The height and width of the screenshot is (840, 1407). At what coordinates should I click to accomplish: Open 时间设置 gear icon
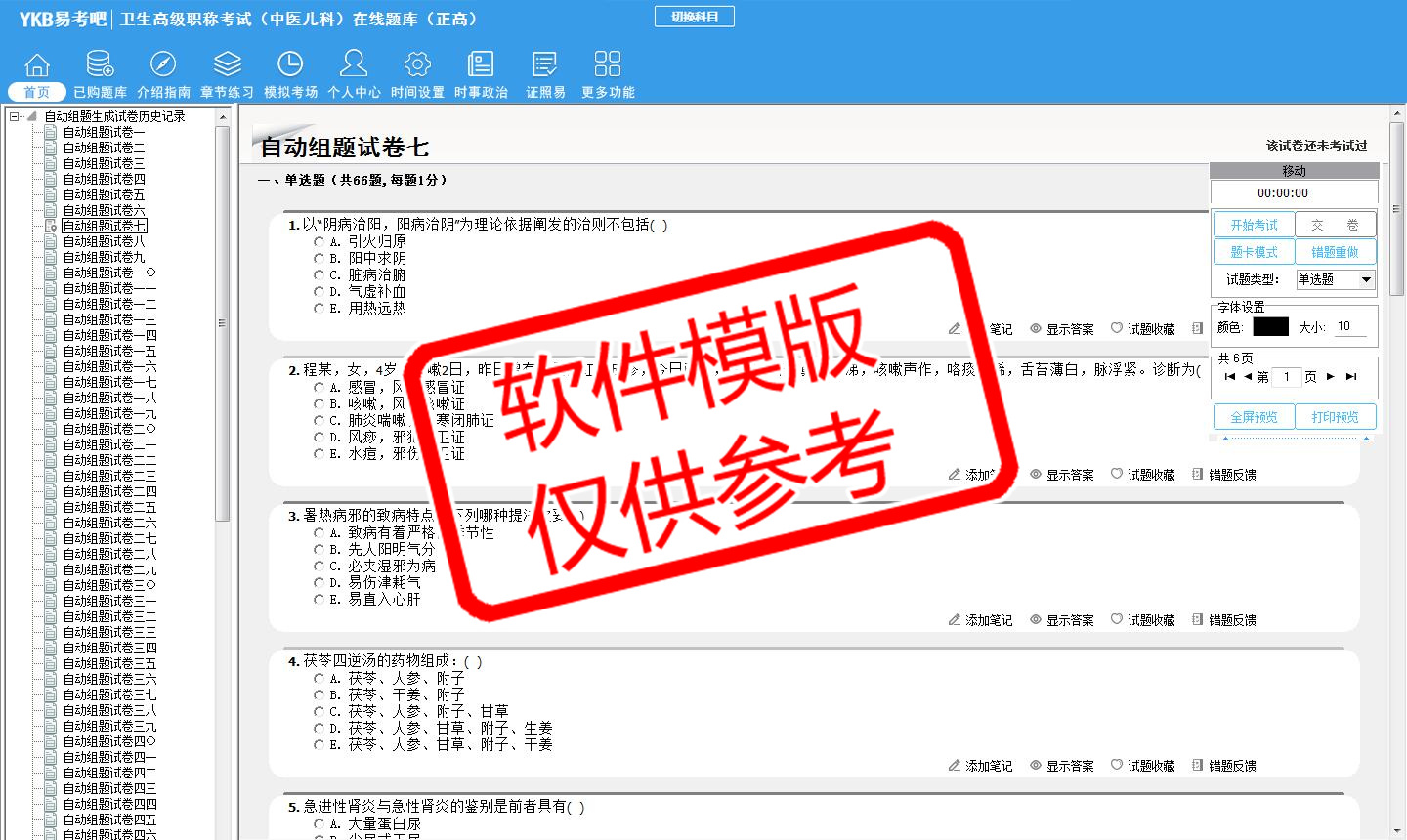click(417, 64)
